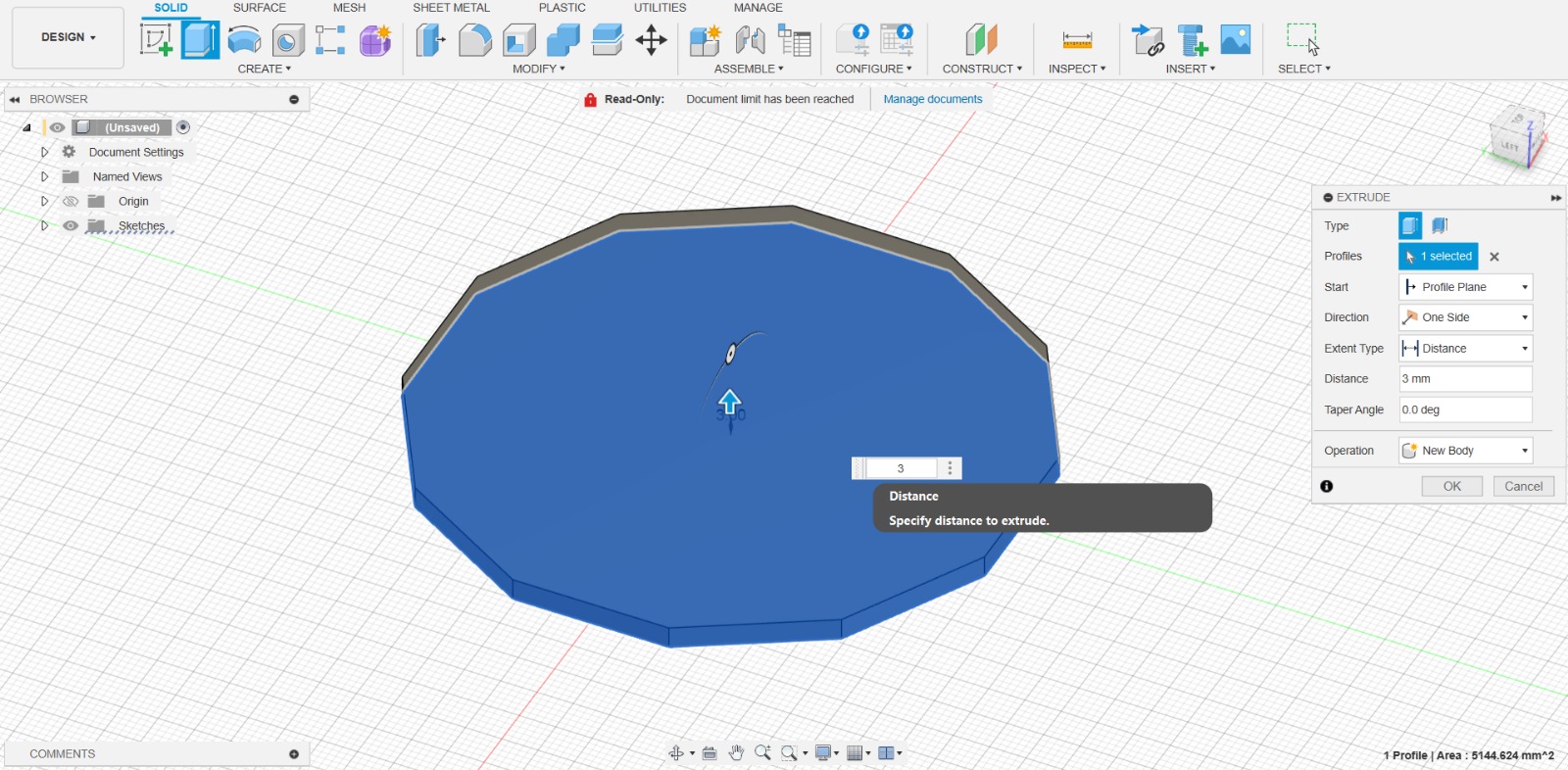Choose the Combine tool icon
The height and width of the screenshot is (770, 1568).
tap(563, 40)
